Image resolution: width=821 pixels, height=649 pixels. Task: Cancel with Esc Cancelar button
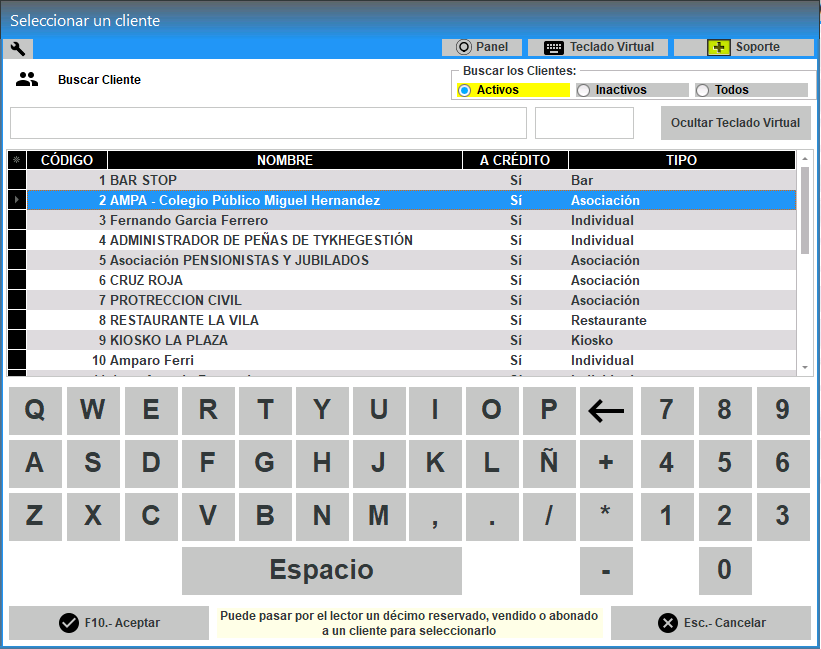[x=711, y=623]
